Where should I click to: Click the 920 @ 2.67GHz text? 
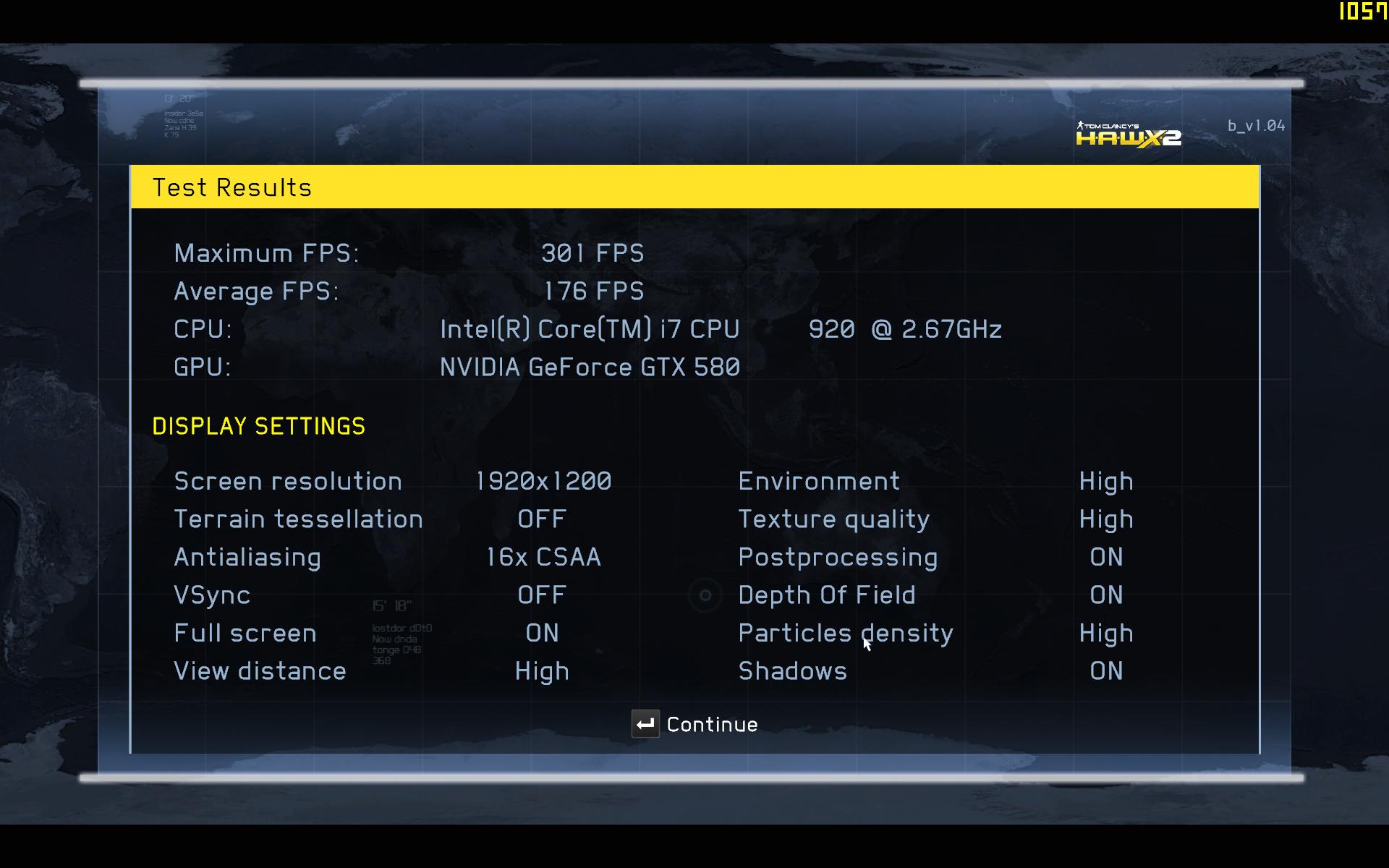(905, 329)
